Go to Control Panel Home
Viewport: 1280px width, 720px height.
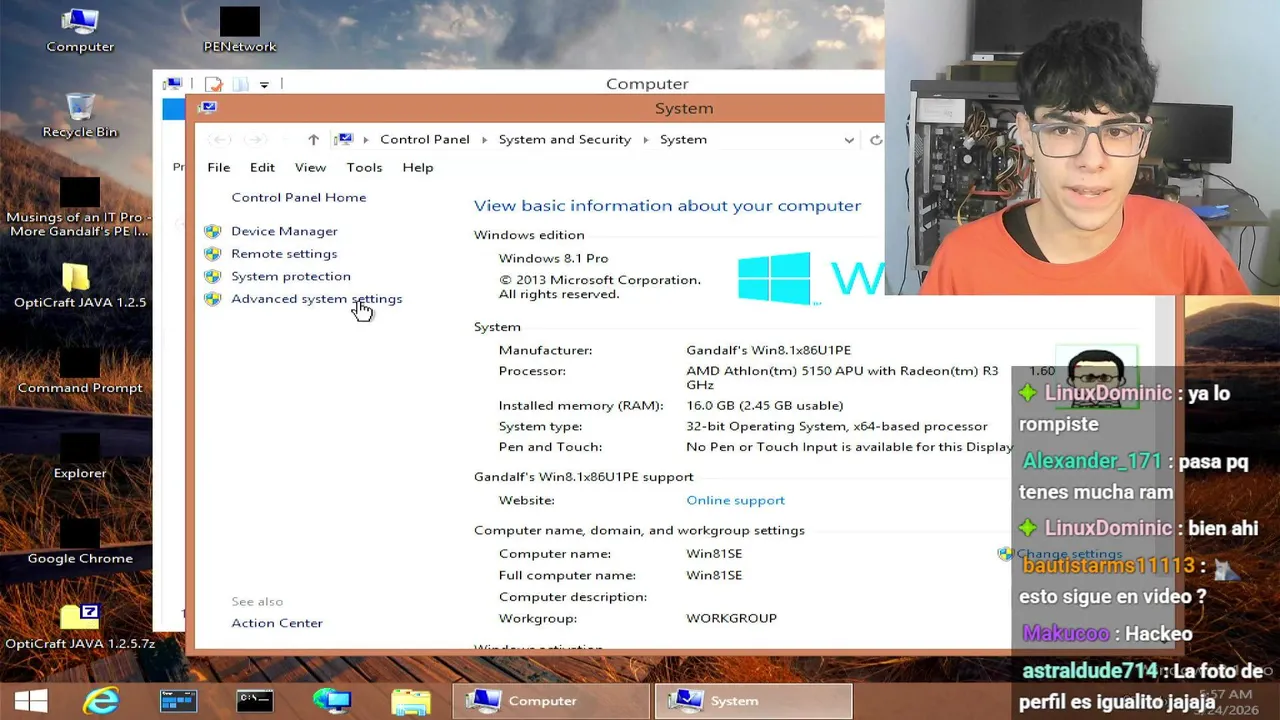tap(298, 197)
